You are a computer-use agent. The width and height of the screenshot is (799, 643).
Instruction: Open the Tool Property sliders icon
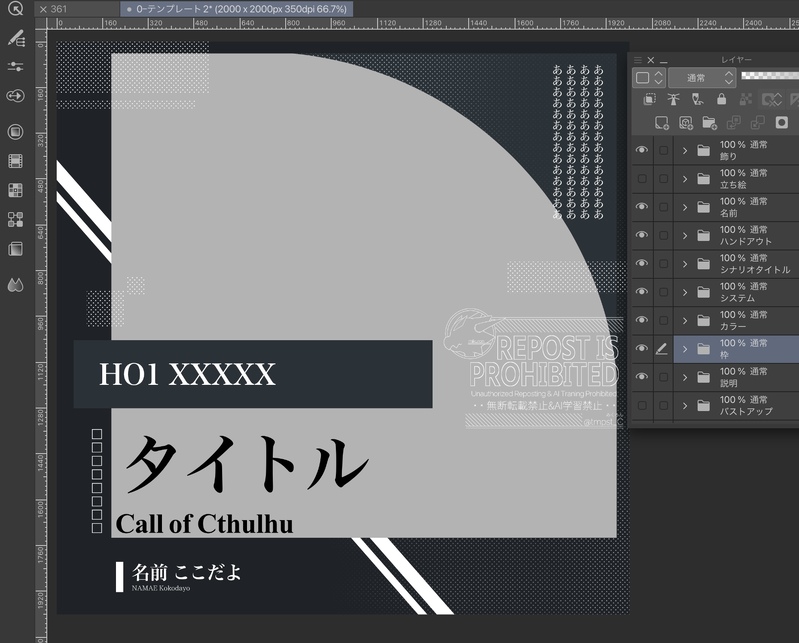[x=16, y=67]
